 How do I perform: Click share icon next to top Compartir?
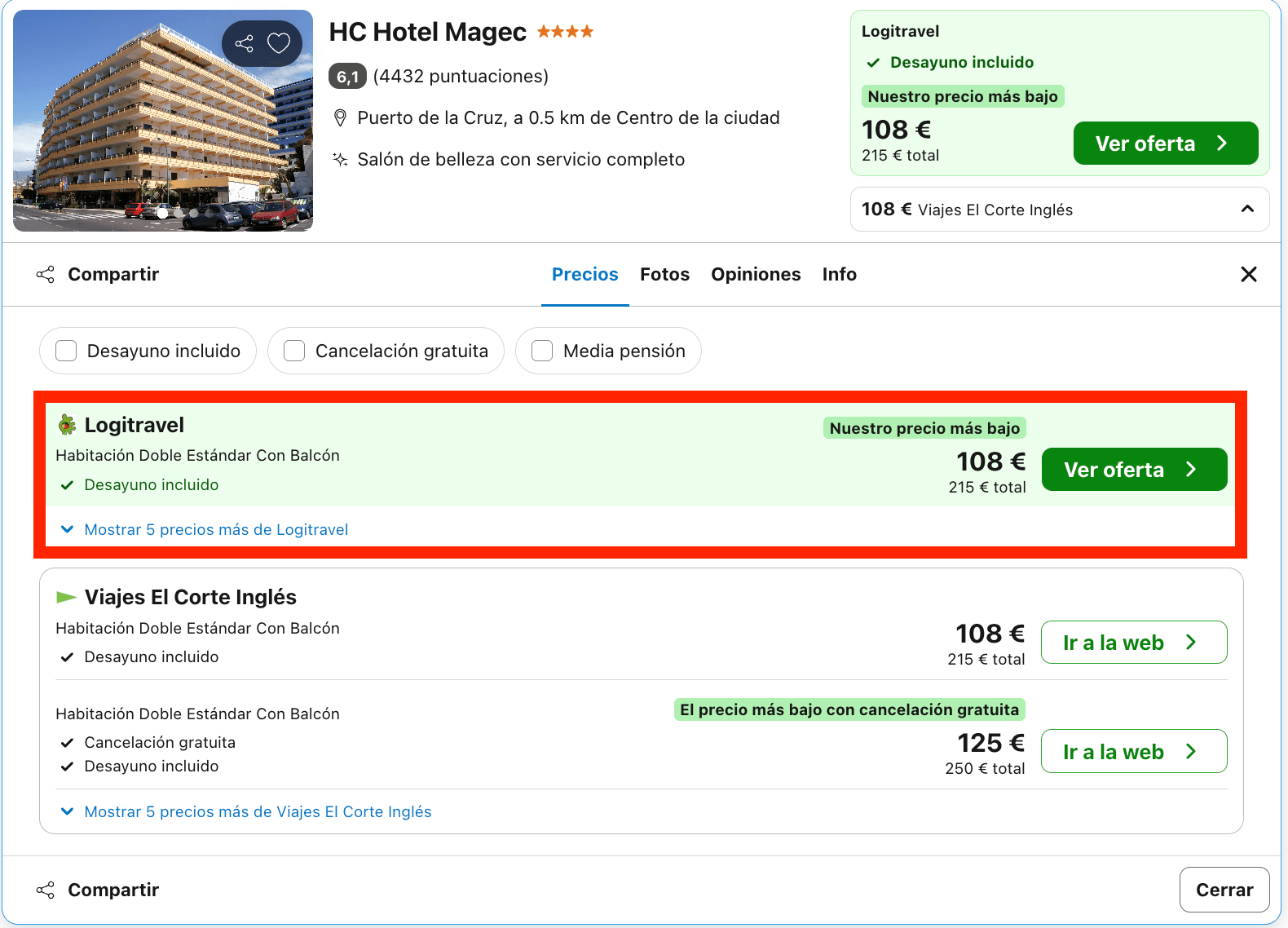pos(46,275)
